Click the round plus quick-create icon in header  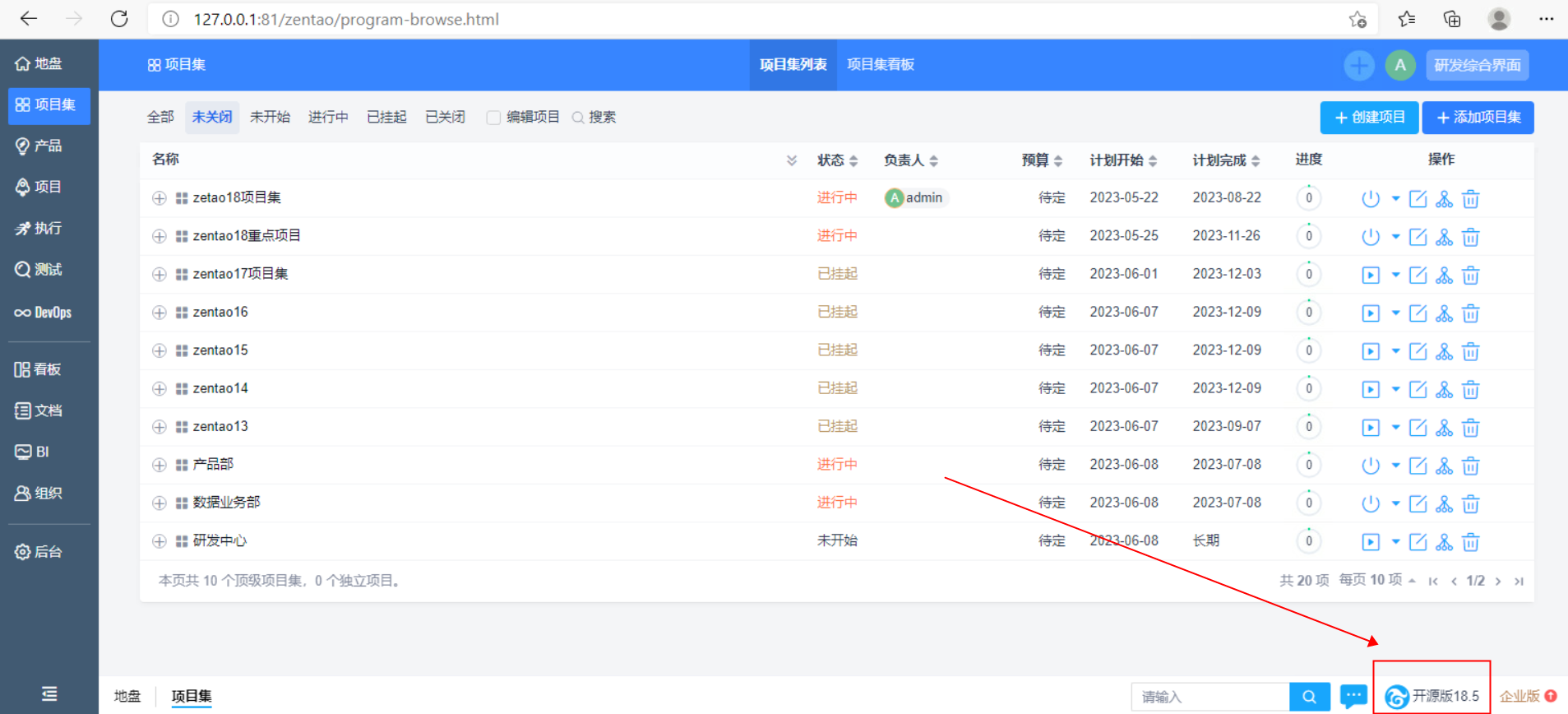[x=1359, y=65]
